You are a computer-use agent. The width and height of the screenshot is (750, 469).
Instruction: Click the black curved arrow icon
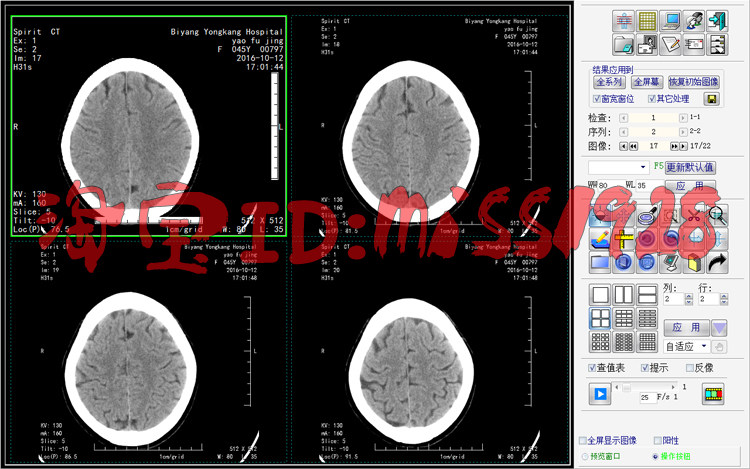click(x=717, y=262)
